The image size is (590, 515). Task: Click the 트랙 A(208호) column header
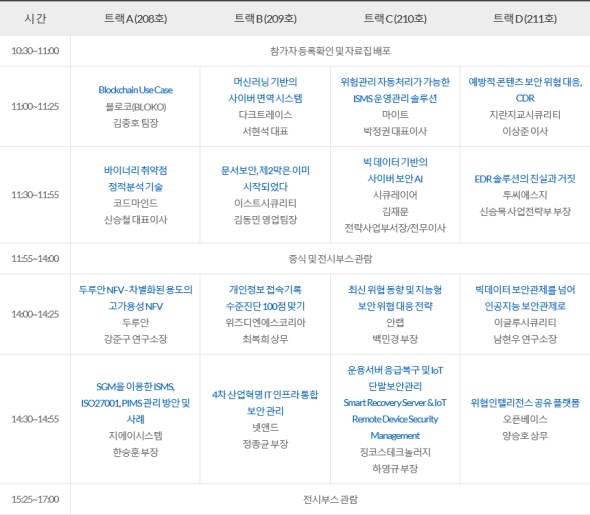point(135,18)
